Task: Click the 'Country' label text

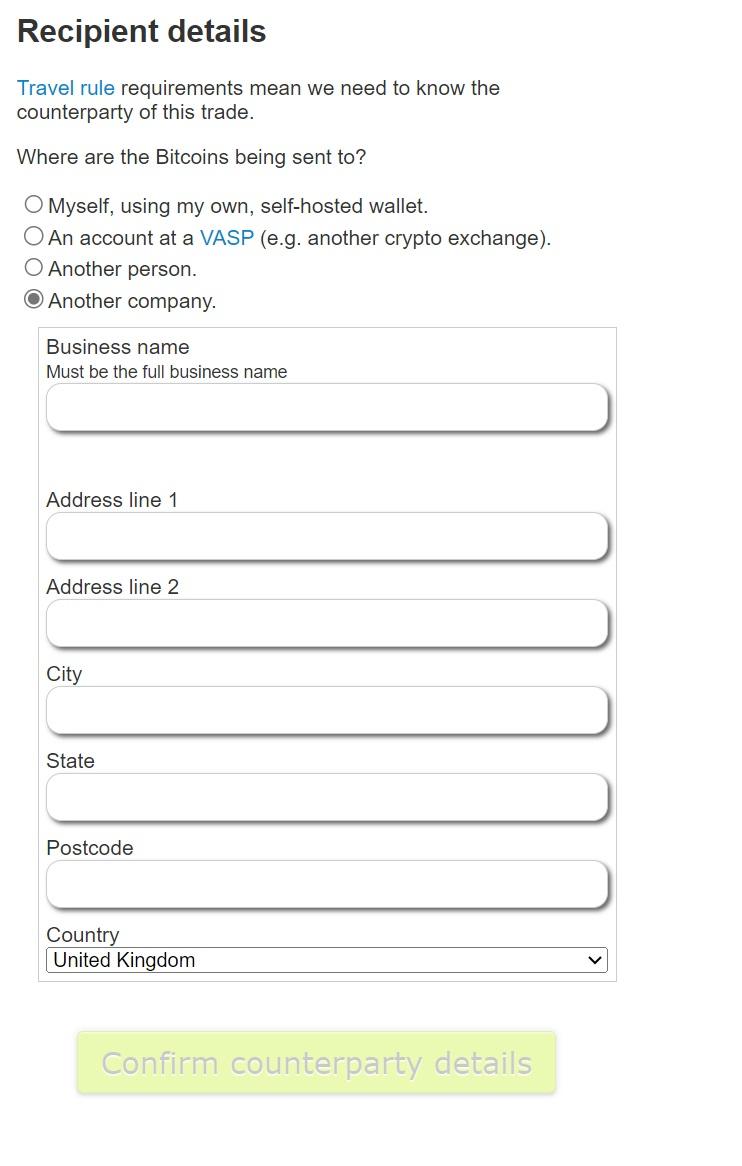Action: click(83, 935)
